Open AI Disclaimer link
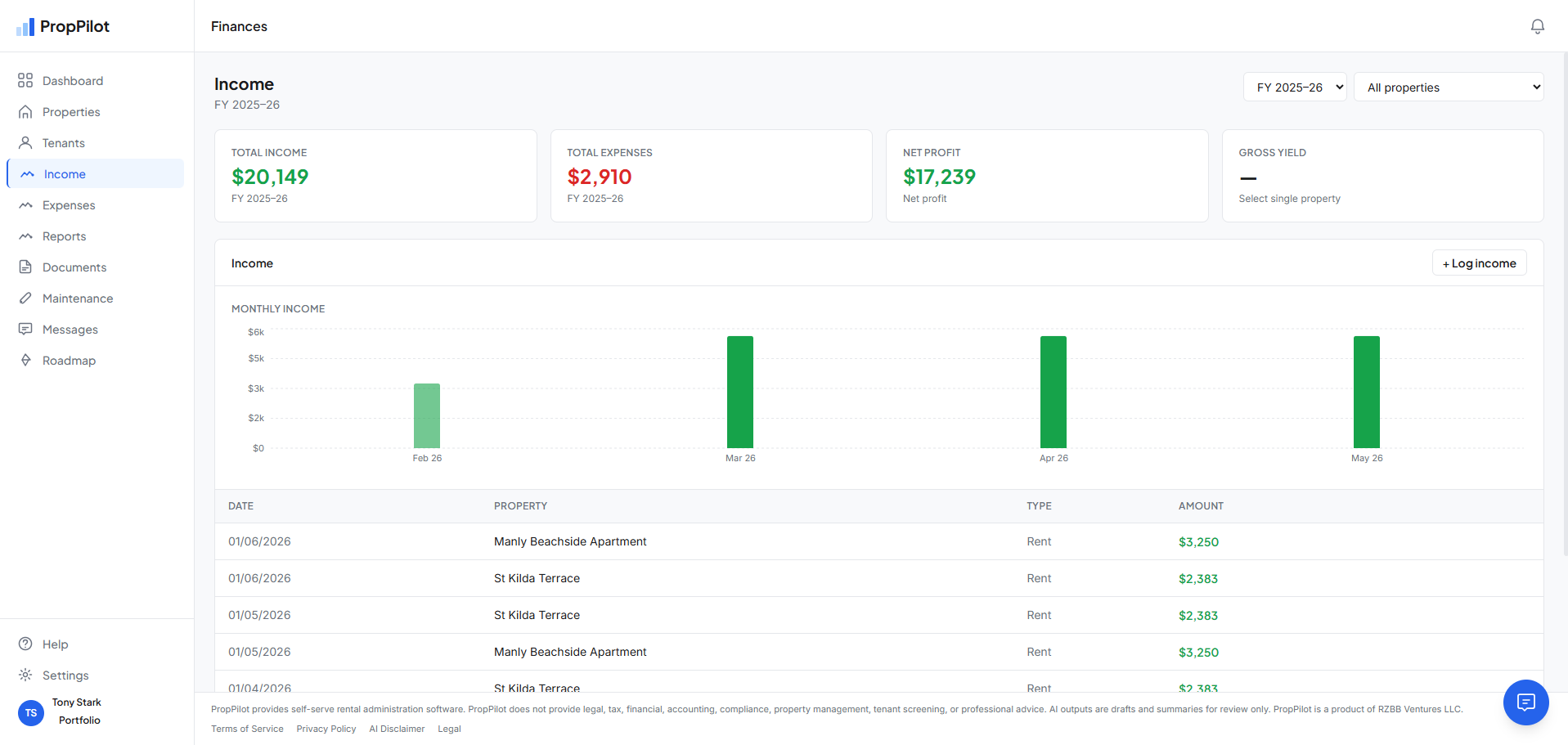The image size is (1568, 745). click(x=397, y=729)
